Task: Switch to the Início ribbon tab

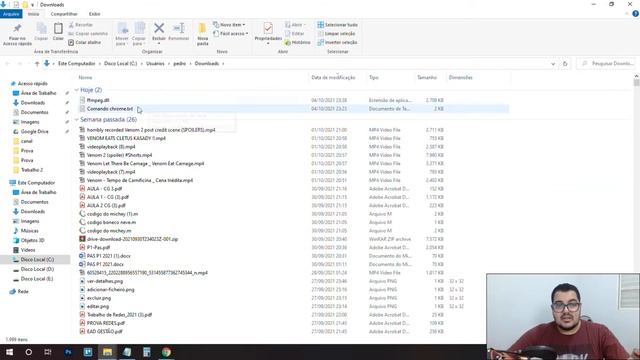Action: pyautogui.click(x=33, y=14)
